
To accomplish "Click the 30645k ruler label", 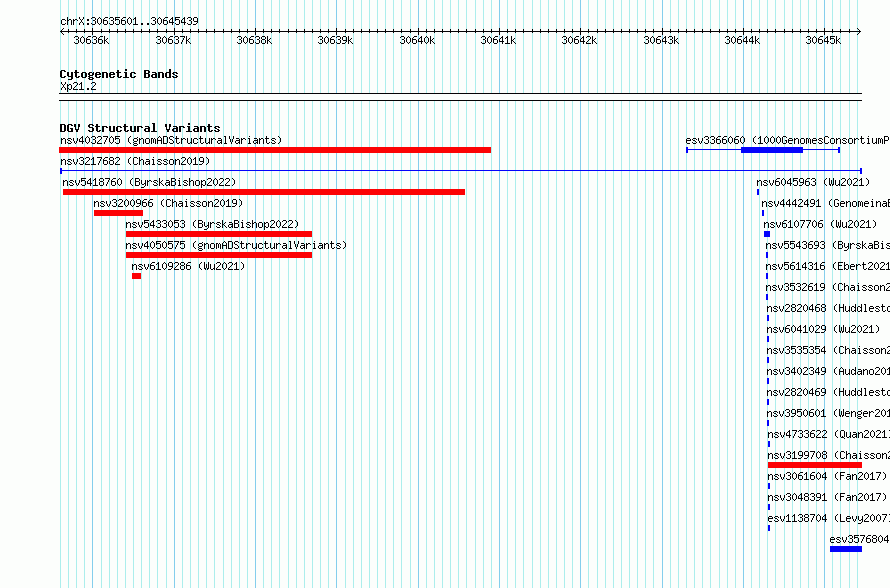I will (824, 40).
